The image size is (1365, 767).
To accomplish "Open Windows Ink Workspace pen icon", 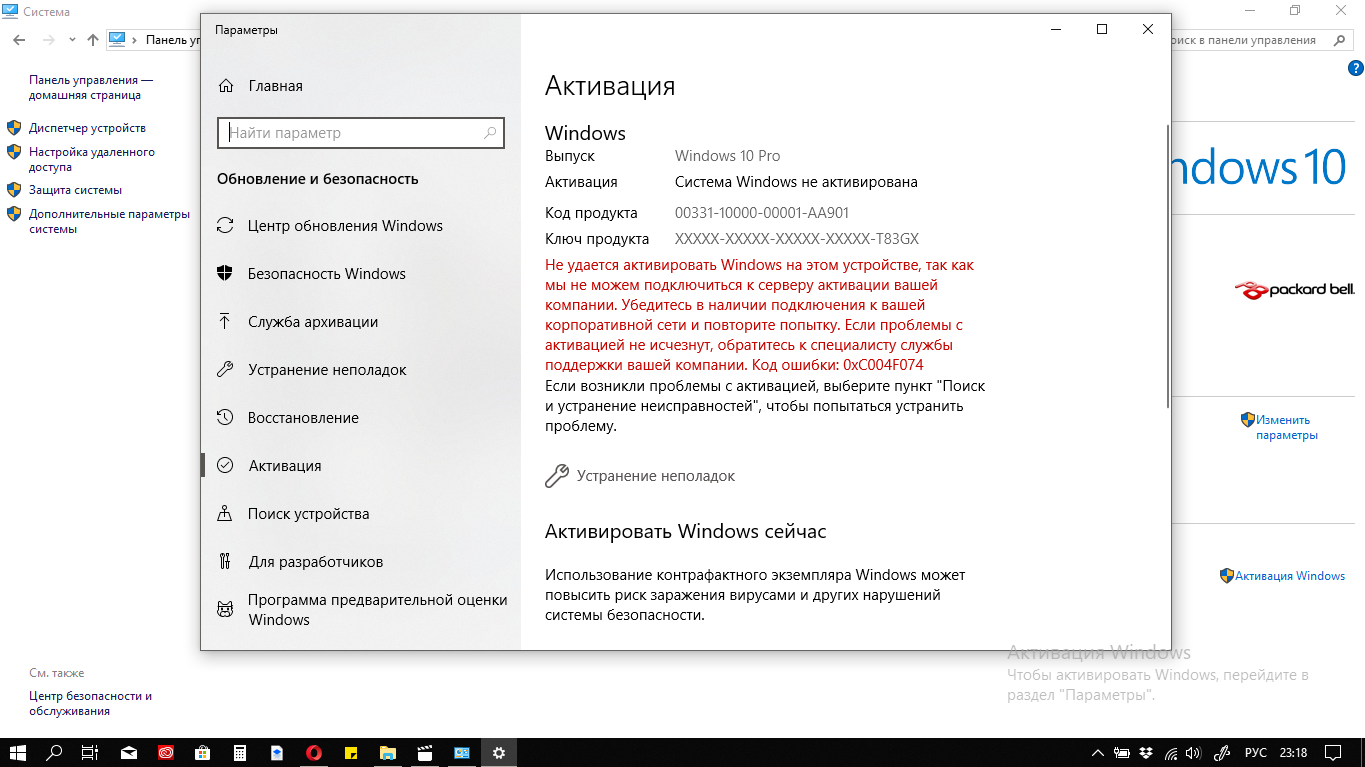I will coord(1222,752).
